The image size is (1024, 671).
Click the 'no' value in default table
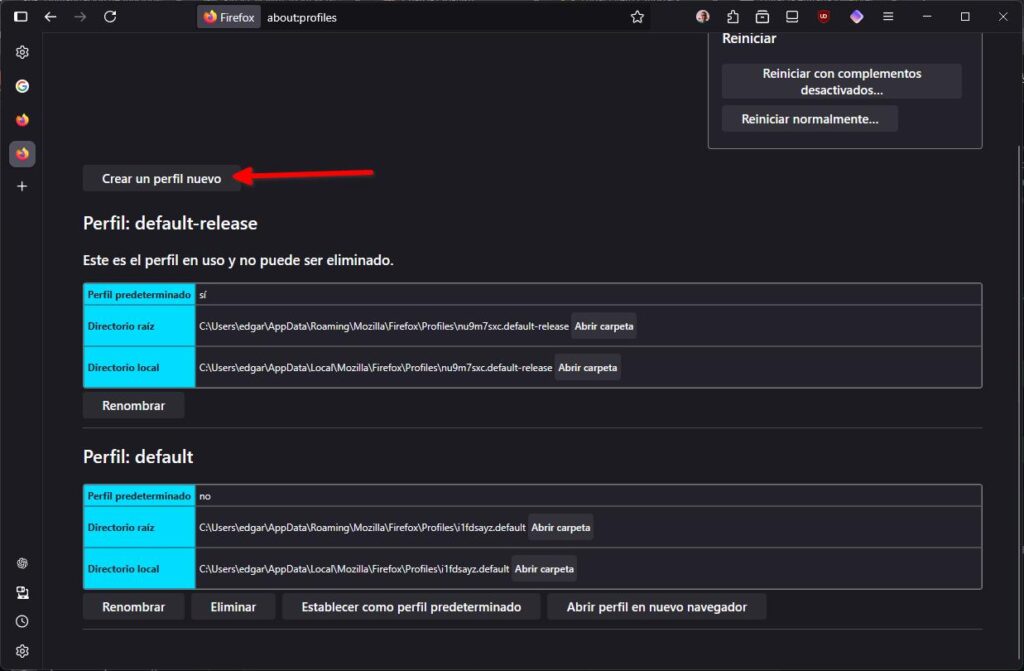pyautogui.click(x=204, y=496)
